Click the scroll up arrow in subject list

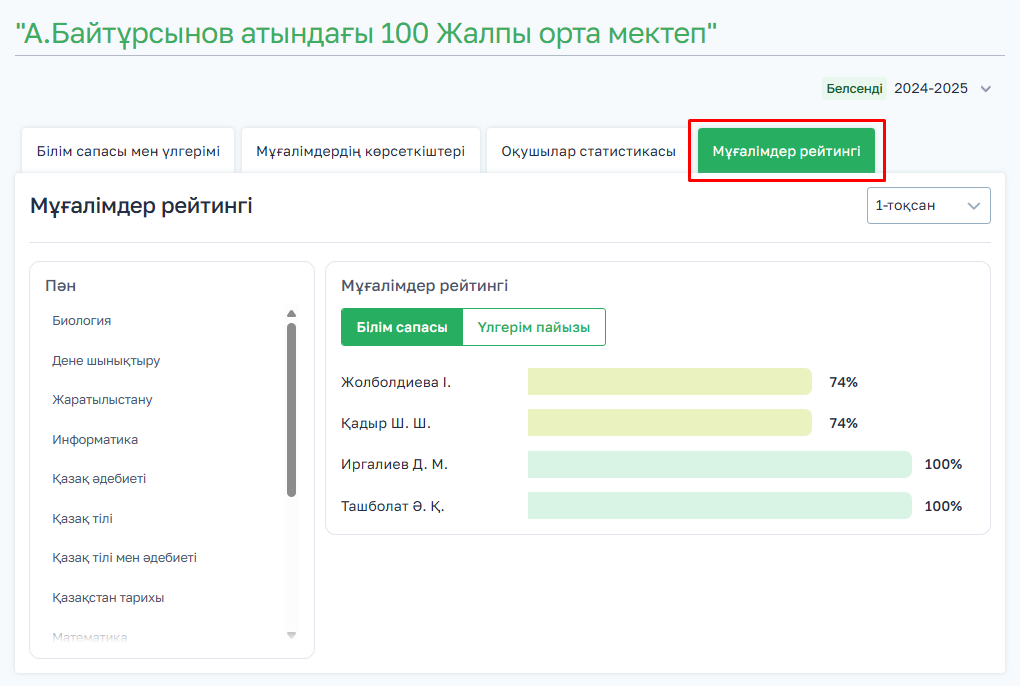click(291, 314)
